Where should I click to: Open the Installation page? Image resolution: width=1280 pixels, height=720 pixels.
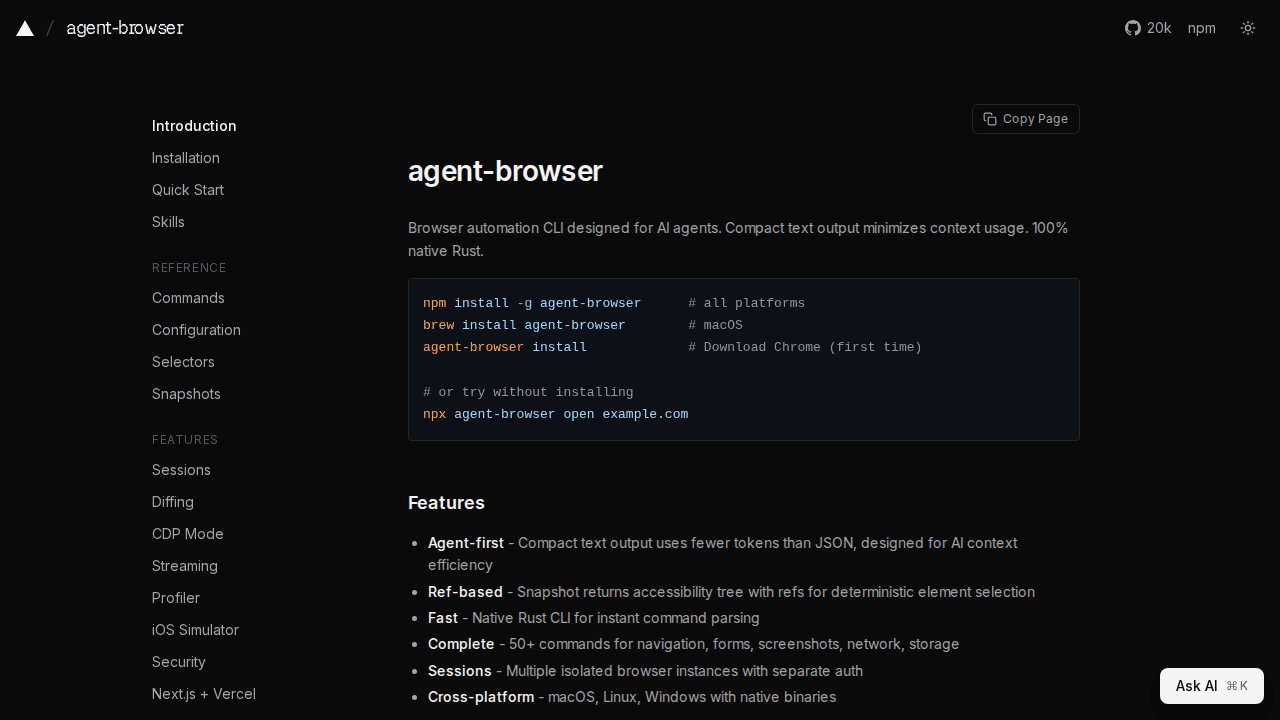[x=186, y=158]
